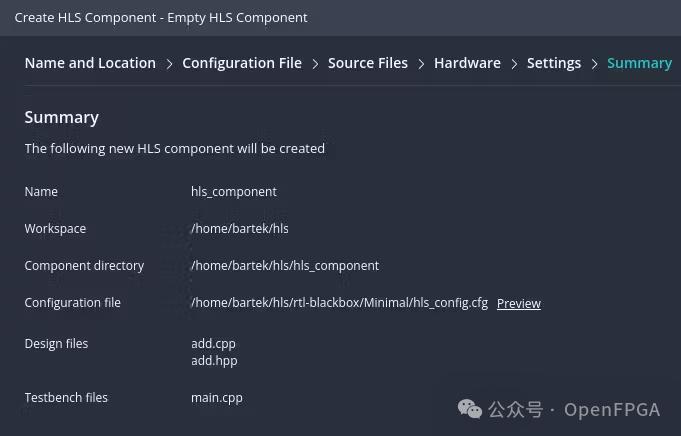681x436 pixels.
Task: Return to the Settings step
Action: pos(553,63)
